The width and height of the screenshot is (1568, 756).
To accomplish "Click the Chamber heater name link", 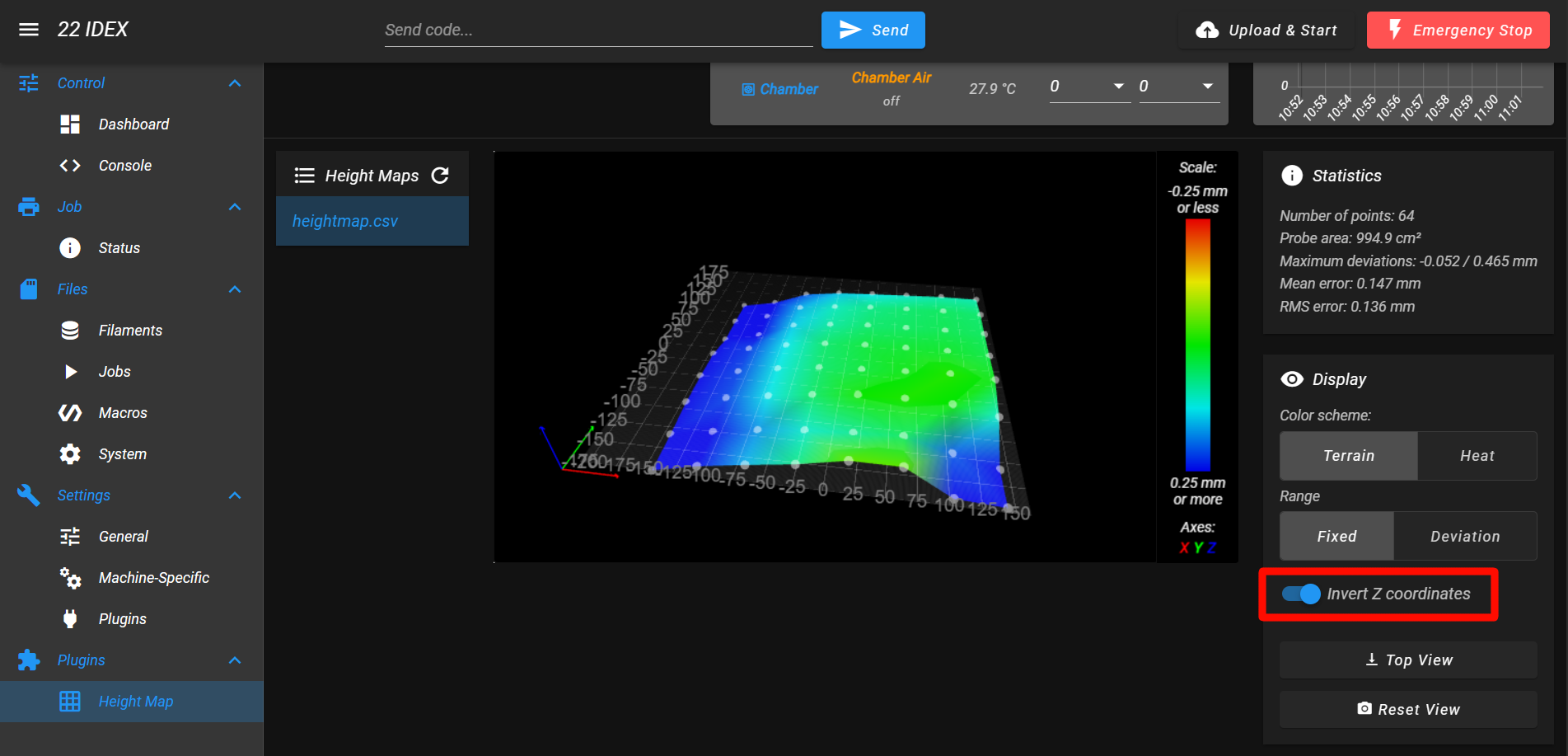I will point(789,89).
